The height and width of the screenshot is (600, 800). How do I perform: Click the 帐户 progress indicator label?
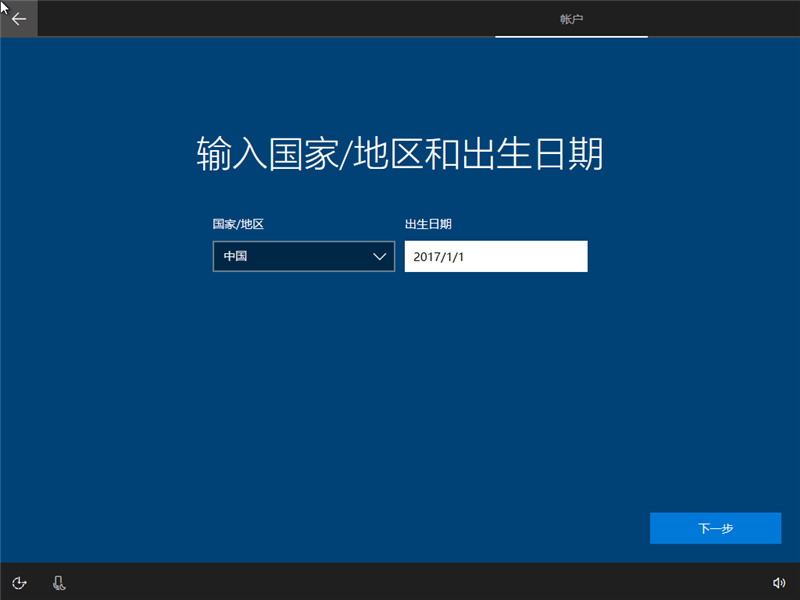click(571, 17)
